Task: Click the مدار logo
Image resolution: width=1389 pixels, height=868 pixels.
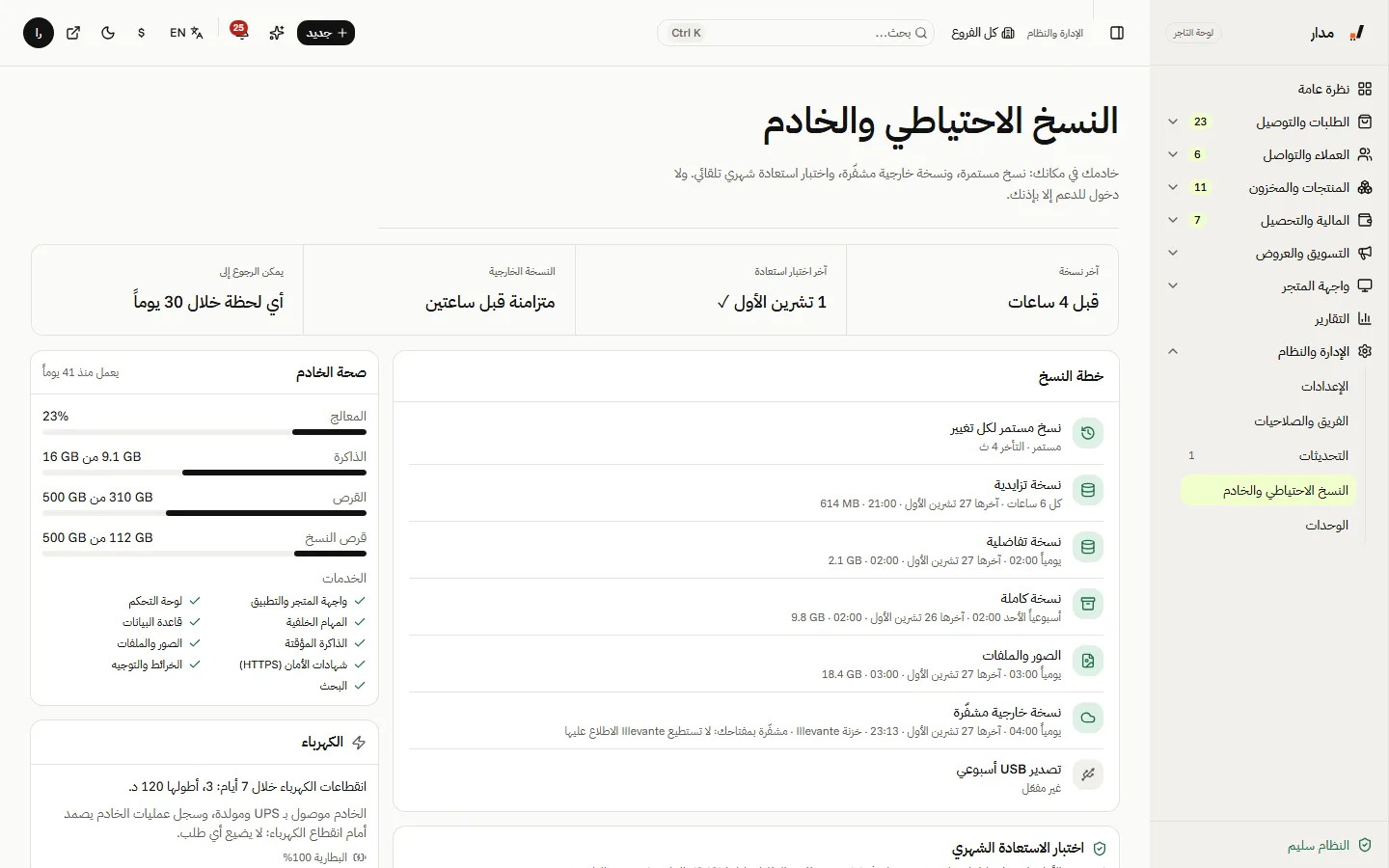Action: pyautogui.click(x=1338, y=33)
